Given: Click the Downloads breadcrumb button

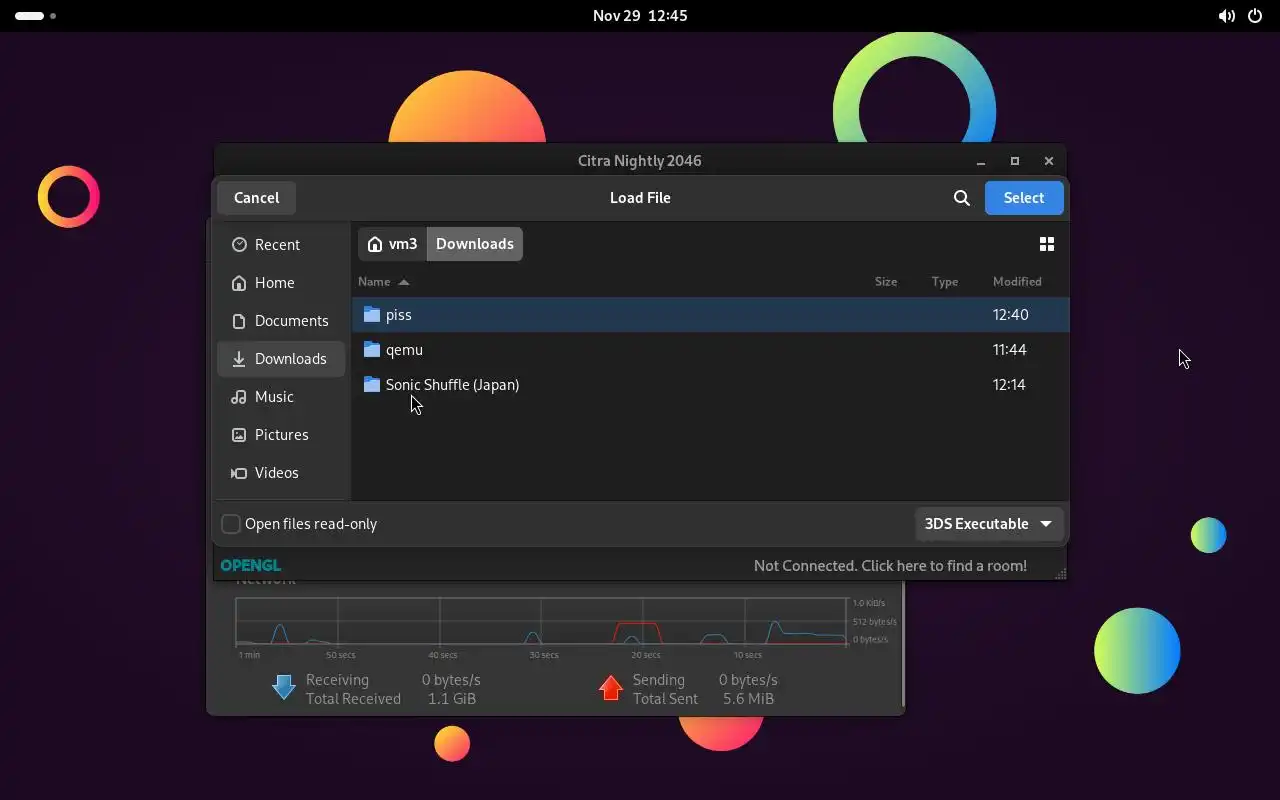Looking at the screenshot, I should tap(475, 244).
